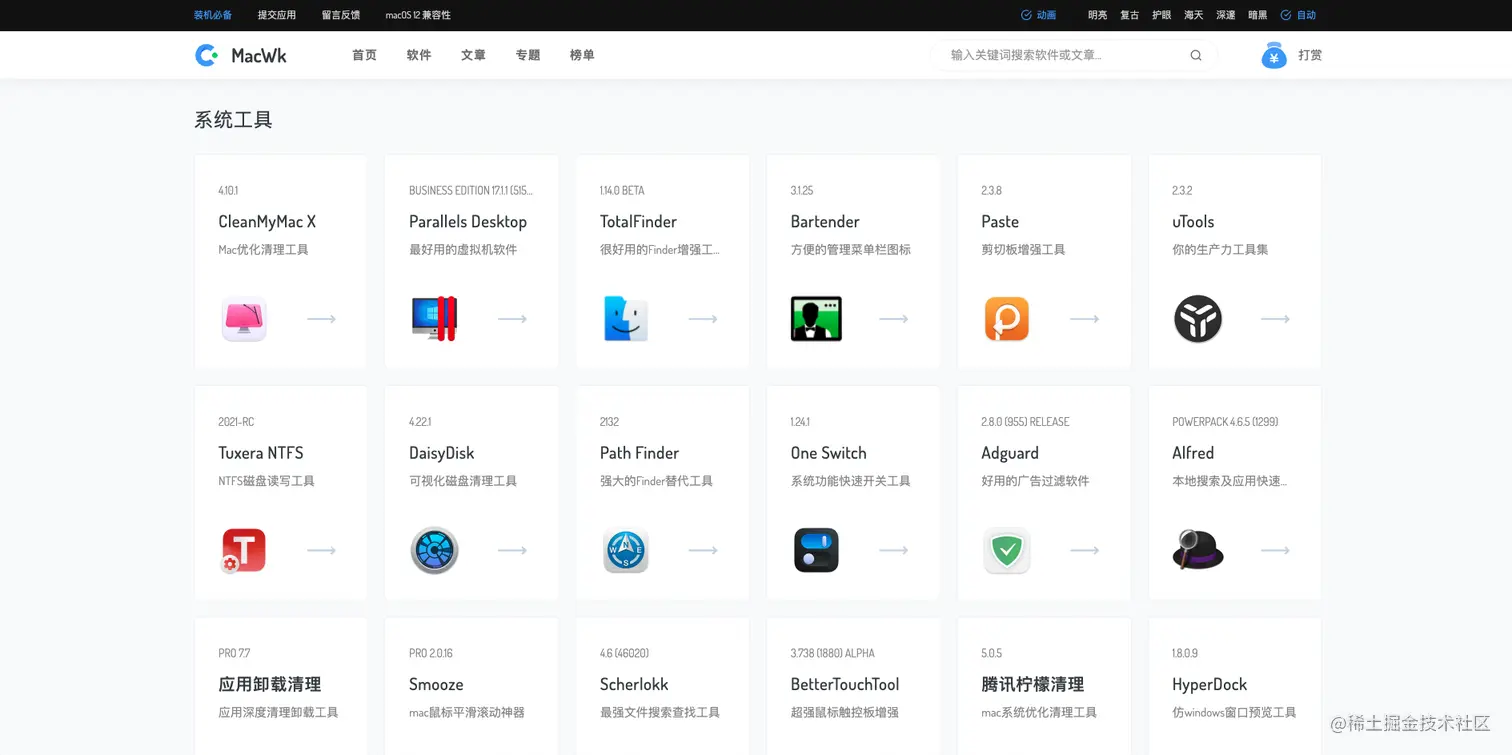Open the uTools round black icon
The width and height of the screenshot is (1512, 755).
(1198, 319)
